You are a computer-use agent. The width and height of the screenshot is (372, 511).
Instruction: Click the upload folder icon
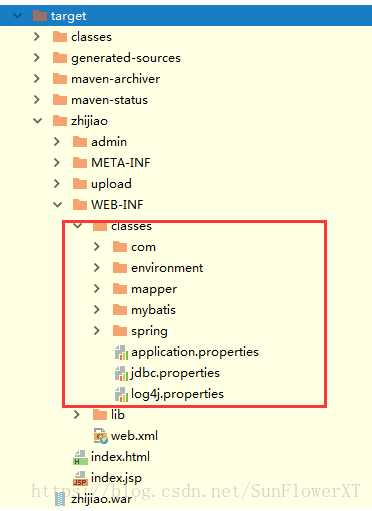click(x=80, y=183)
